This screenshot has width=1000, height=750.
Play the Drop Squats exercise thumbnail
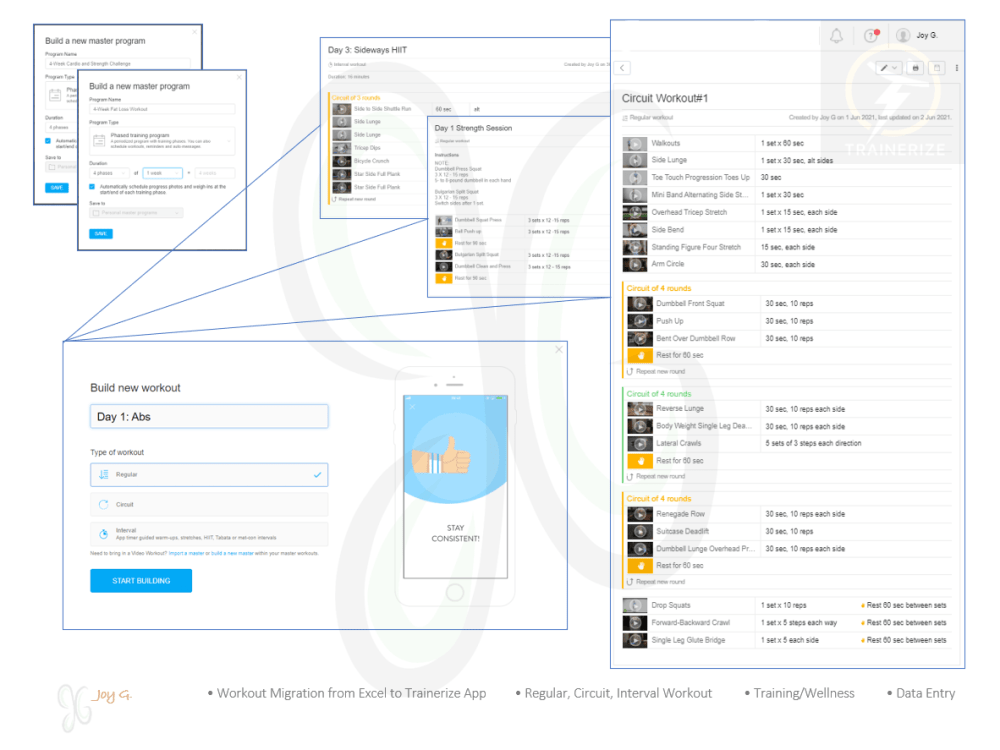tap(635, 605)
